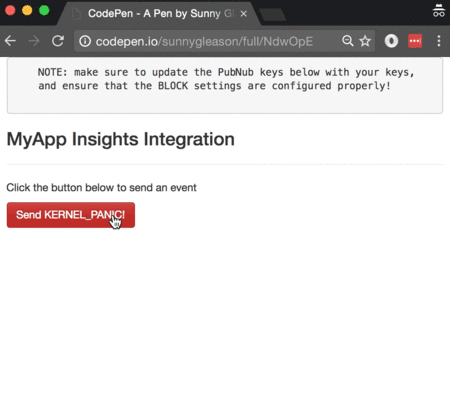Viewport: 450px width, 408px height.
Task: View site information for codepen.io
Action: pyautogui.click(x=85, y=41)
